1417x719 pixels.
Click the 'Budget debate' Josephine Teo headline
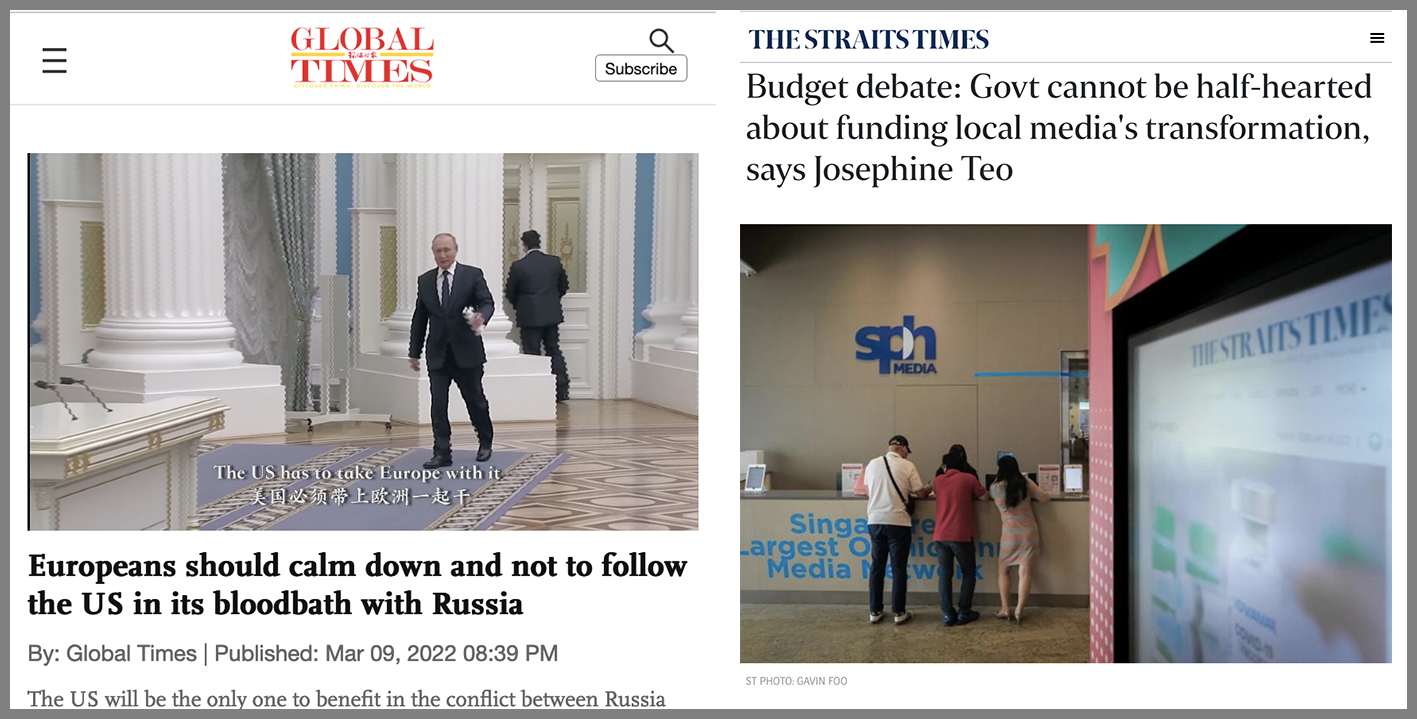click(x=1058, y=128)
